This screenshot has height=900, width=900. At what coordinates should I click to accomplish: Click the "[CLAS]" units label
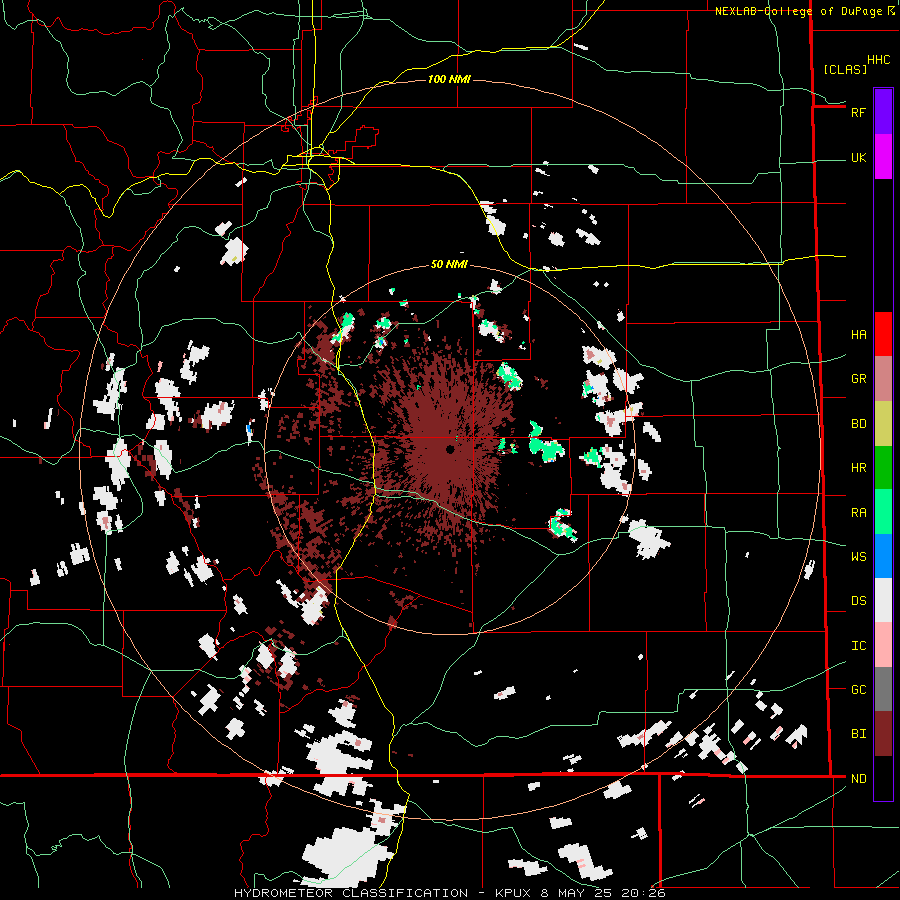[x=845, y=69]
